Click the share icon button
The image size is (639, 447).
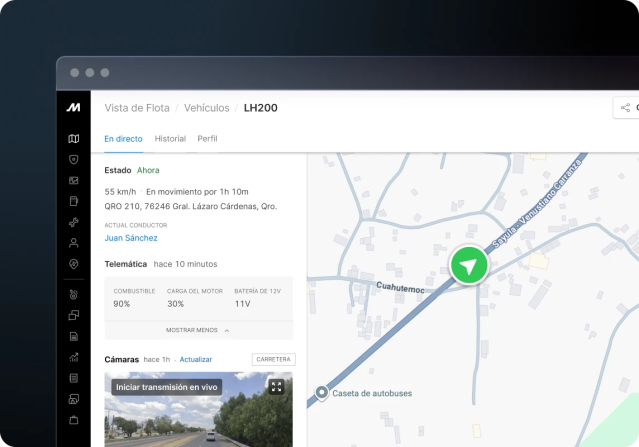click(626, 108)
